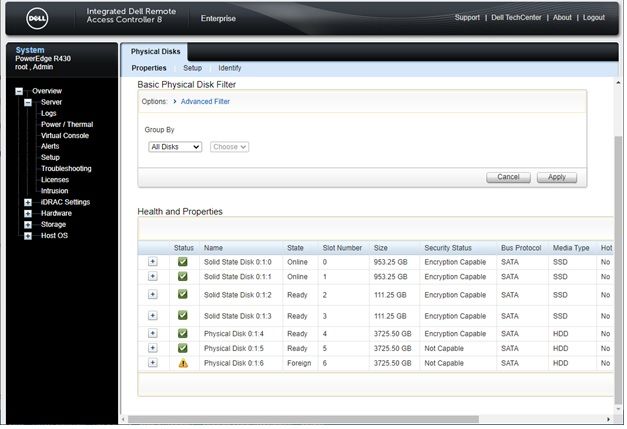The image size is (627, 429).
Task: Click the Status column header
Action: (184, 248)
